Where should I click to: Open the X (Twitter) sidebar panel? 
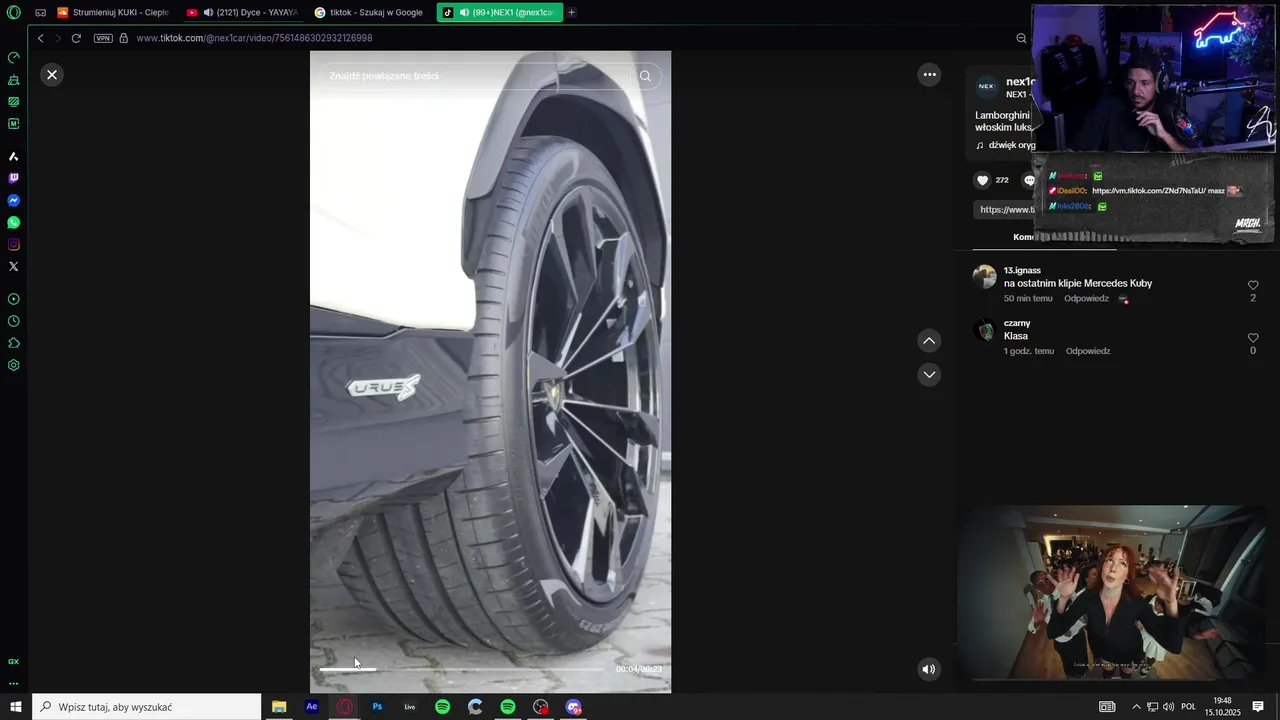pyautogui.click(x=13, y=266)
